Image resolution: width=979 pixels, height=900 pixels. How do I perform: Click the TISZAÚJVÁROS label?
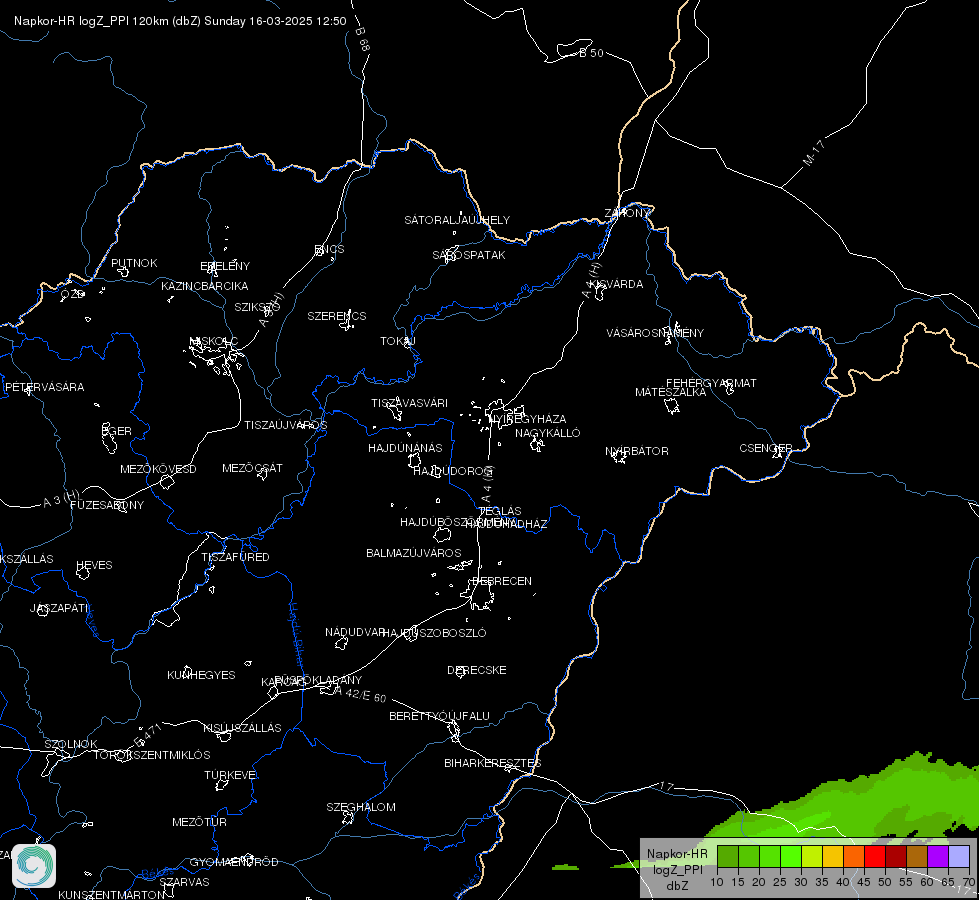[x=285, y=425]
